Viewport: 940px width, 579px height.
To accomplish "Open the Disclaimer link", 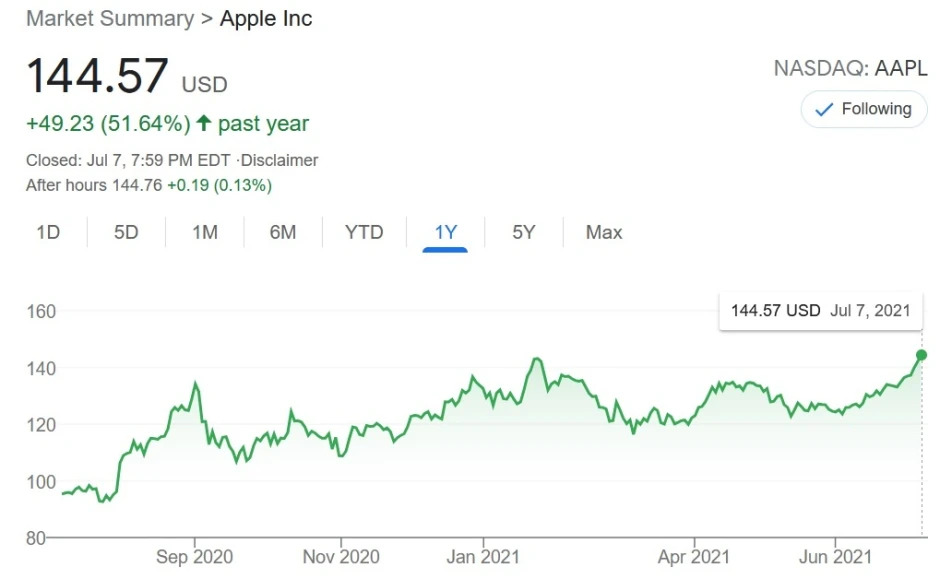I will 280,160.
